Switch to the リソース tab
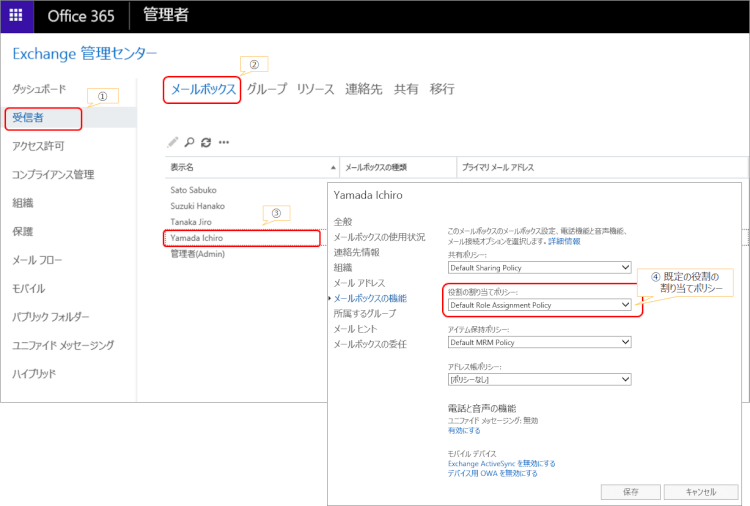This screenshot has height=506, width=750. coord(315,89)
